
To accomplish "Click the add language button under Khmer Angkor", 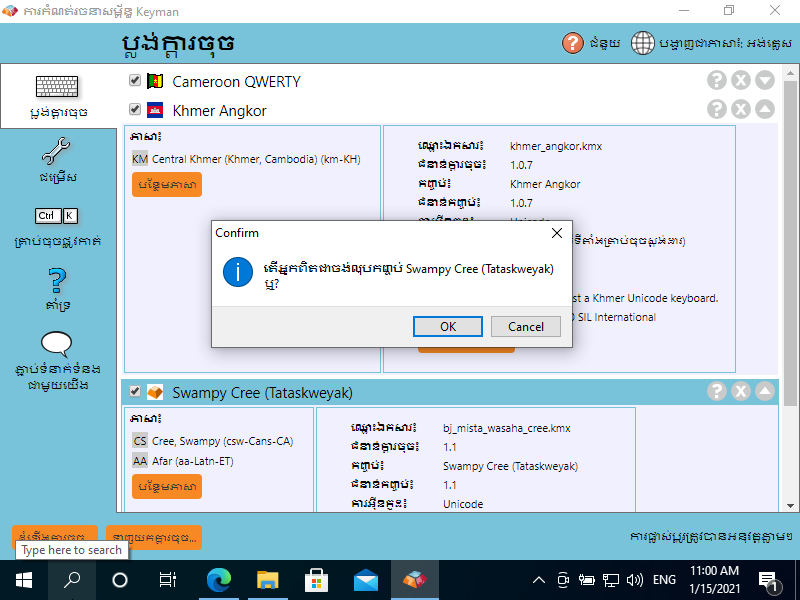I will 167,185.
